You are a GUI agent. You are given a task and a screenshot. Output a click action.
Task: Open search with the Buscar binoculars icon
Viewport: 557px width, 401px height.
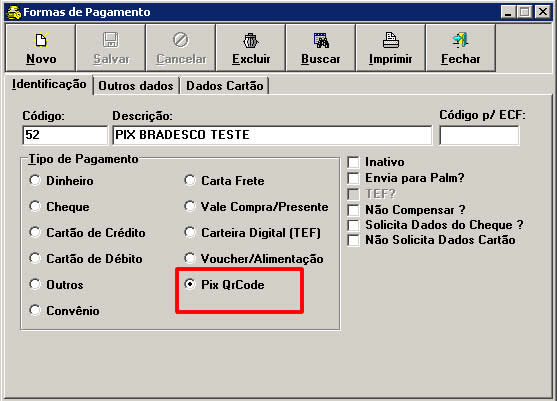[x=321, y=40]
